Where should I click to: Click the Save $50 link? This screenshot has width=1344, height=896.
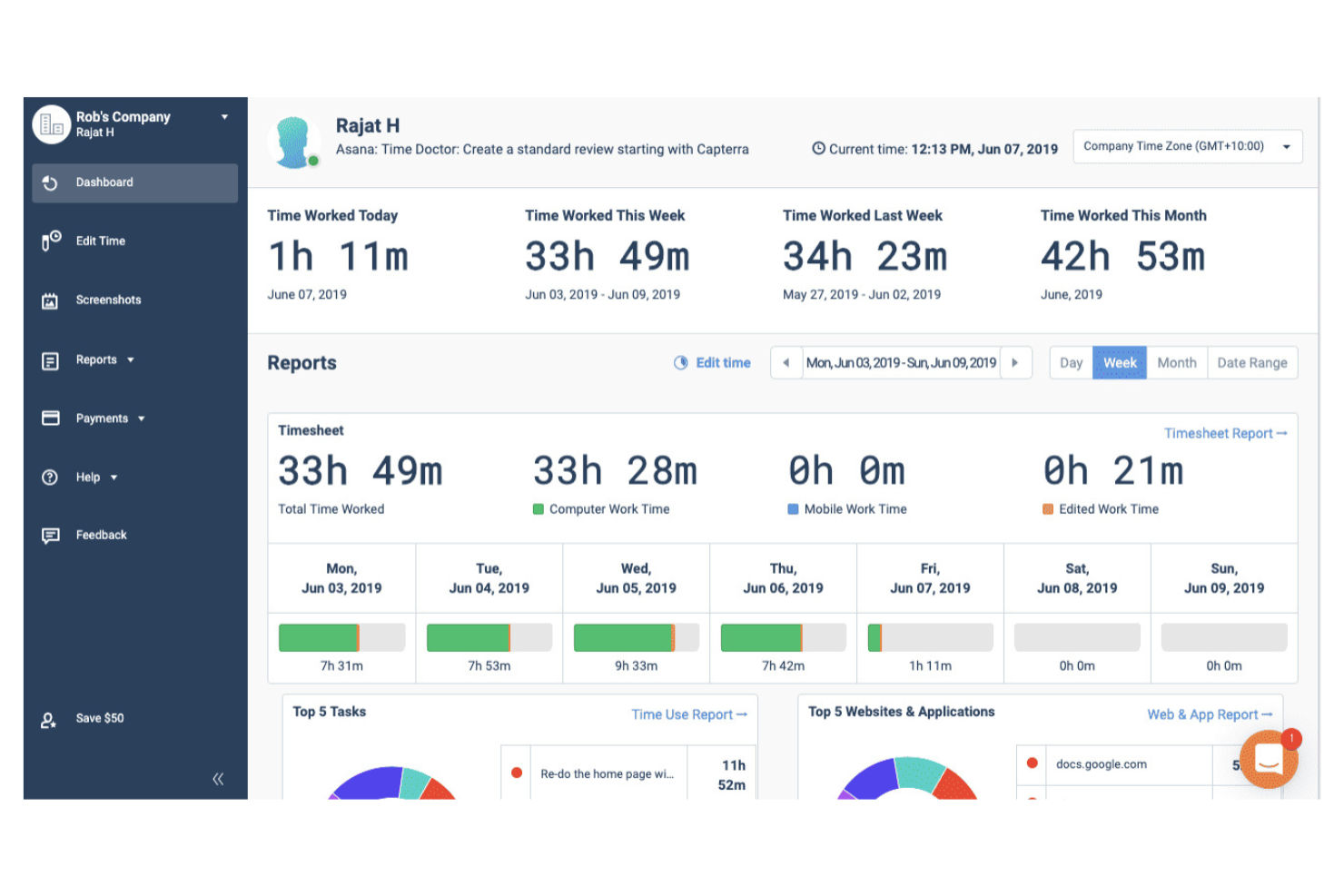pyautogui.click(x=100, y=718)
